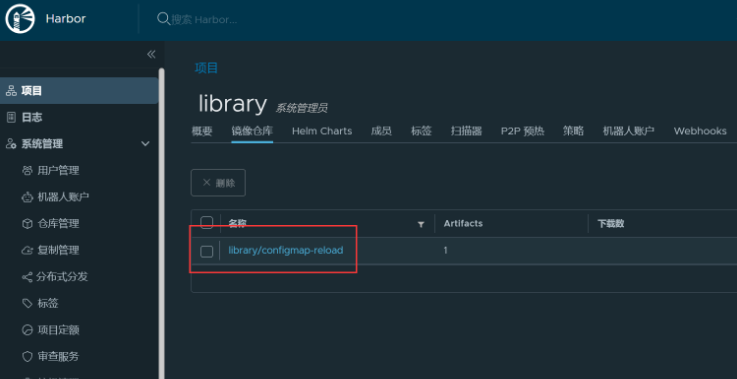Switch to the project 机器人账户 tab
This screenshot has height=379, width=737.
tap(628, 131)
